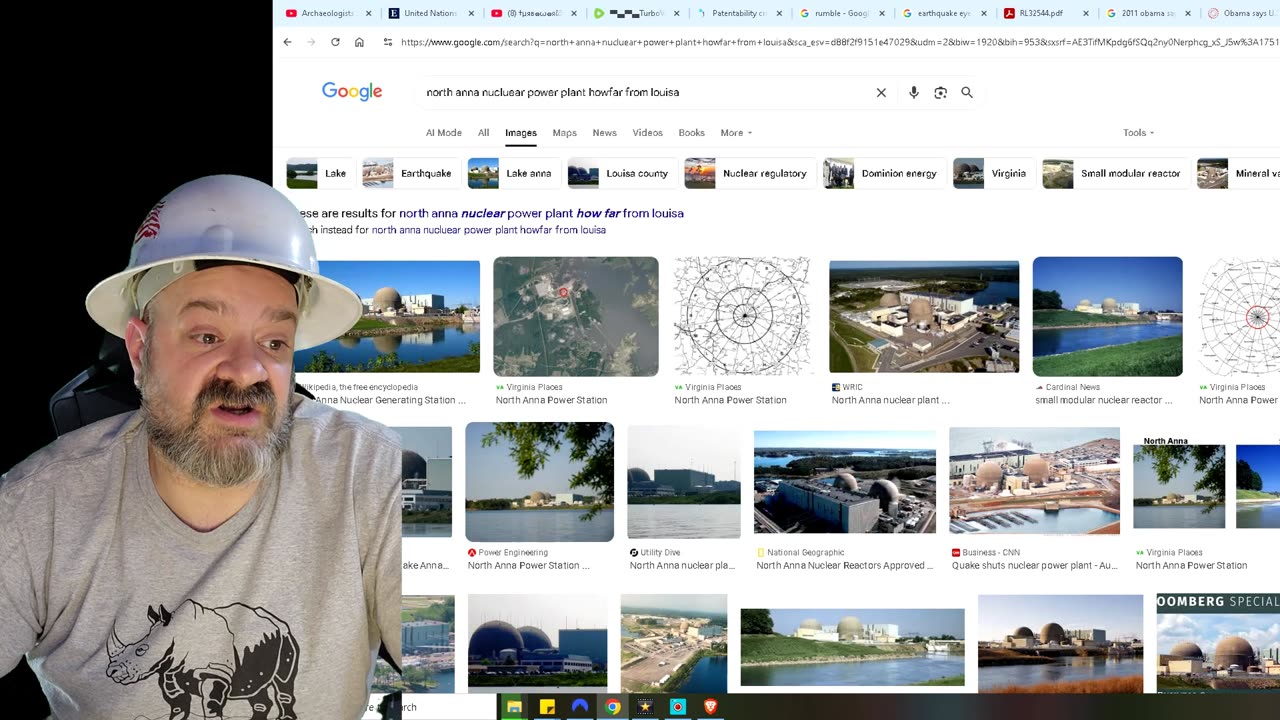
Task: Submit search with magnifier icon
Action: (x=967, y=92)
